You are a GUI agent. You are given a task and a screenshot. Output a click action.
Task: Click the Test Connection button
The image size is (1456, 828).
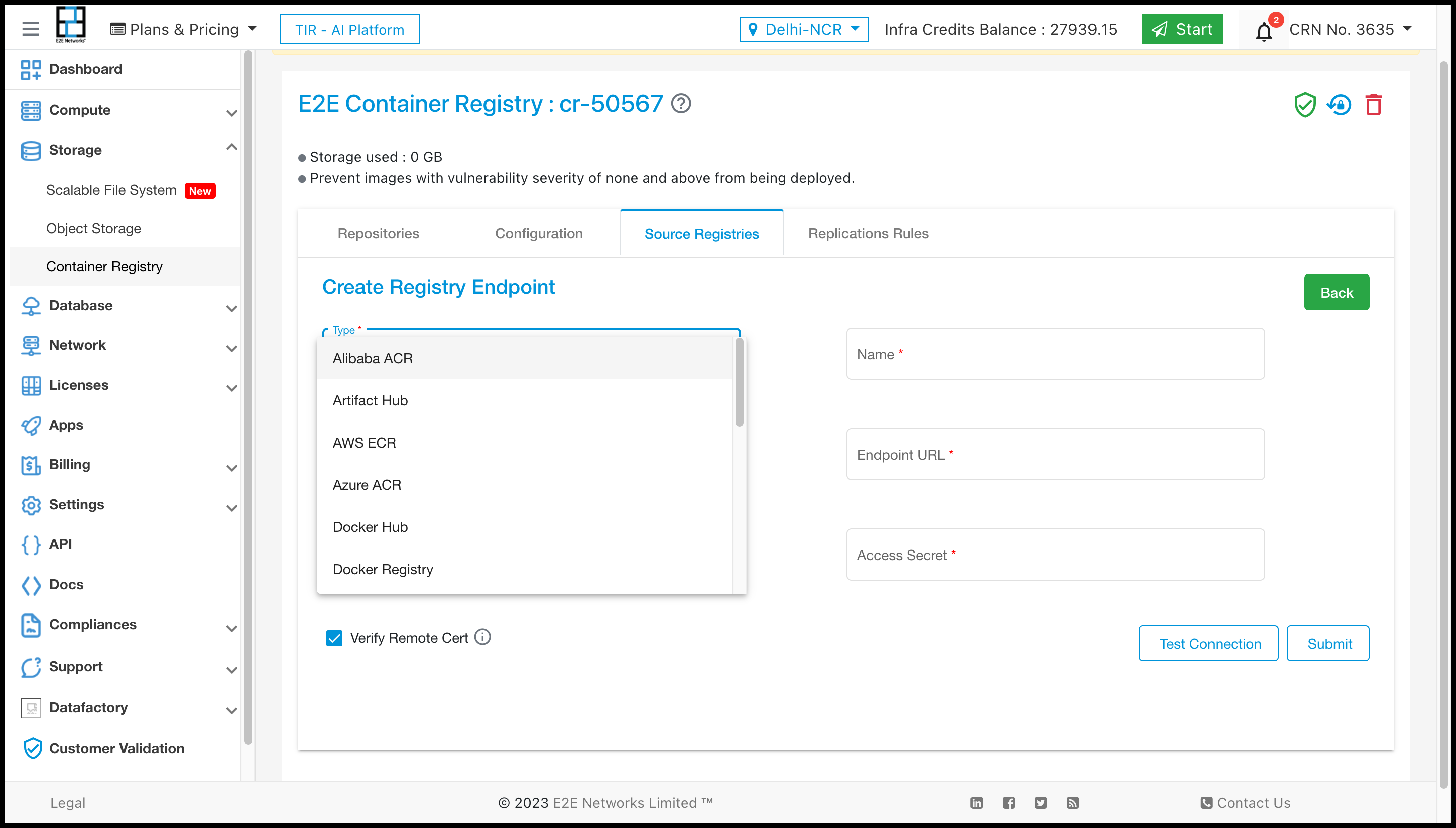click(1208, 643)
